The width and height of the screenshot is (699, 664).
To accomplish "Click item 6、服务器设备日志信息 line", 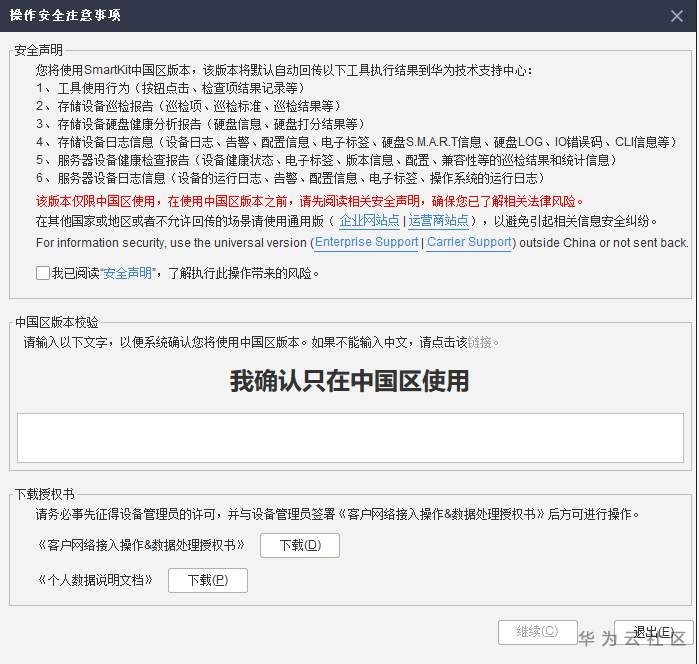I will point(290,178).
